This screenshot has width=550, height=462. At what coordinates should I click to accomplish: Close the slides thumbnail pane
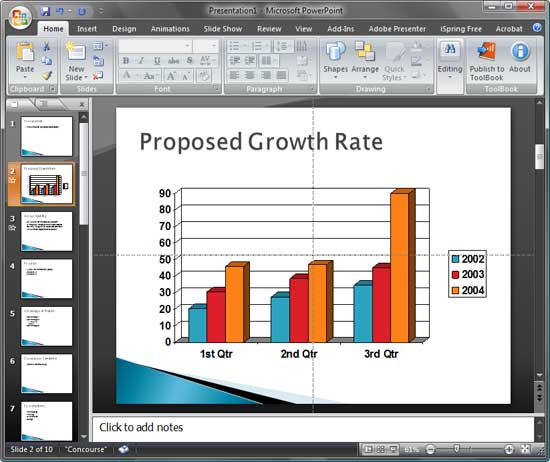[82, 104]
